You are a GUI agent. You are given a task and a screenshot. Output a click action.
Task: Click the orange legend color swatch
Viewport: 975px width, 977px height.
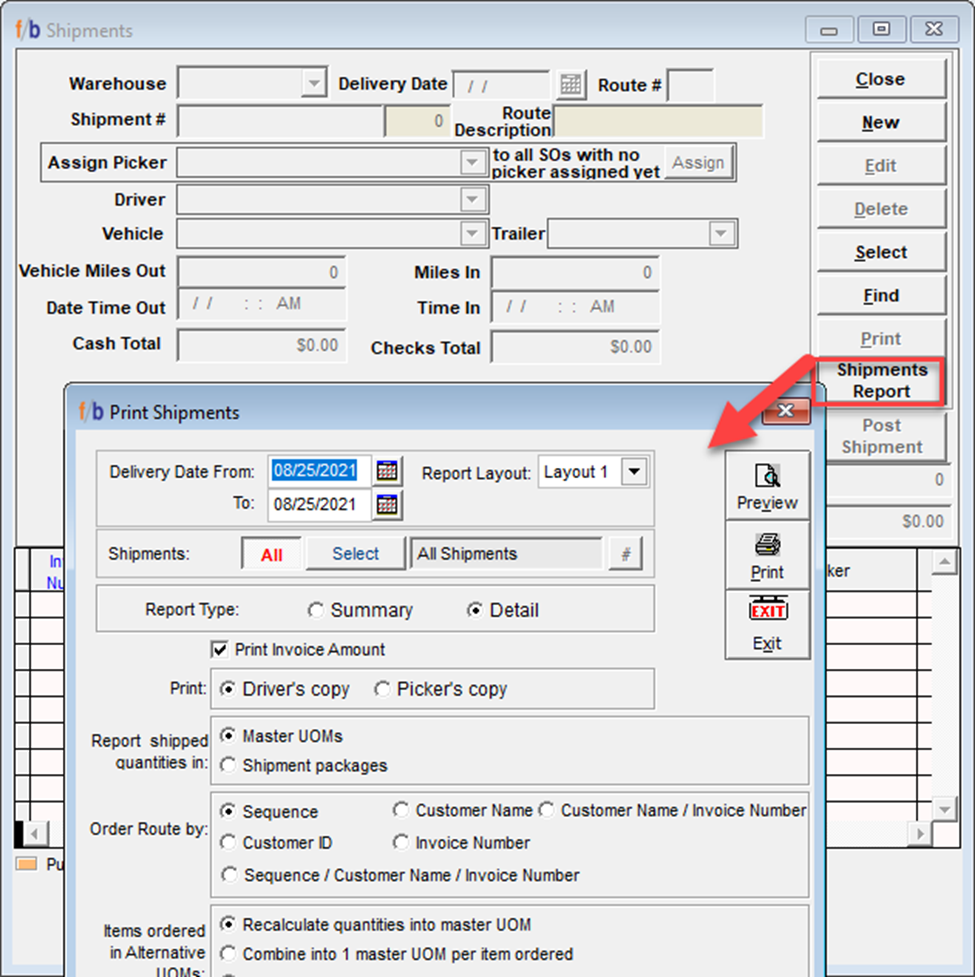pyautogui.click(x=27, y=864)
